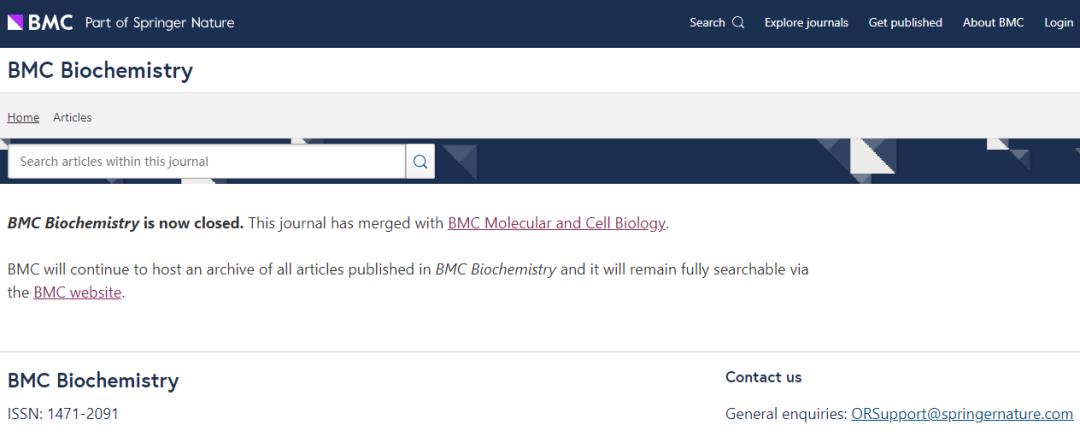Follow the BMC Molecular and Cell Biology link
Image resolution: width=1080 pixels, height=437 pixels.
[x=557, y=223]
